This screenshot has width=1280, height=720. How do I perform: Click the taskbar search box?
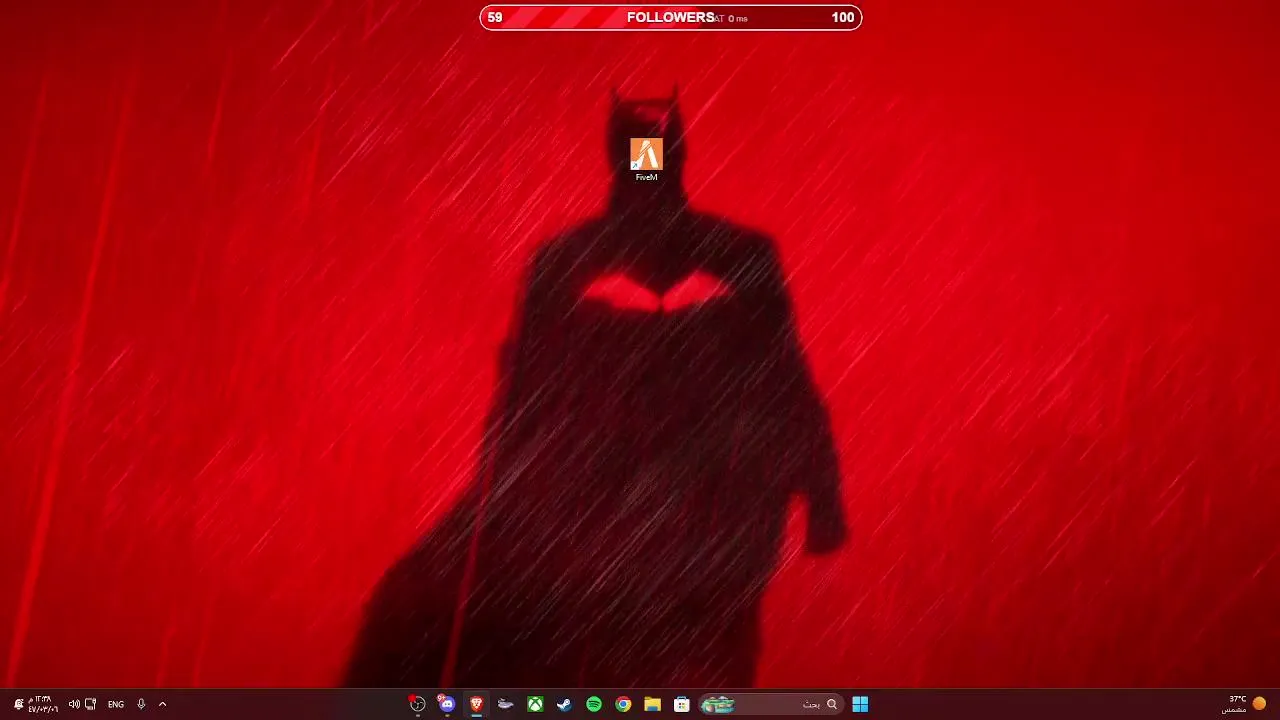point(769,704)
